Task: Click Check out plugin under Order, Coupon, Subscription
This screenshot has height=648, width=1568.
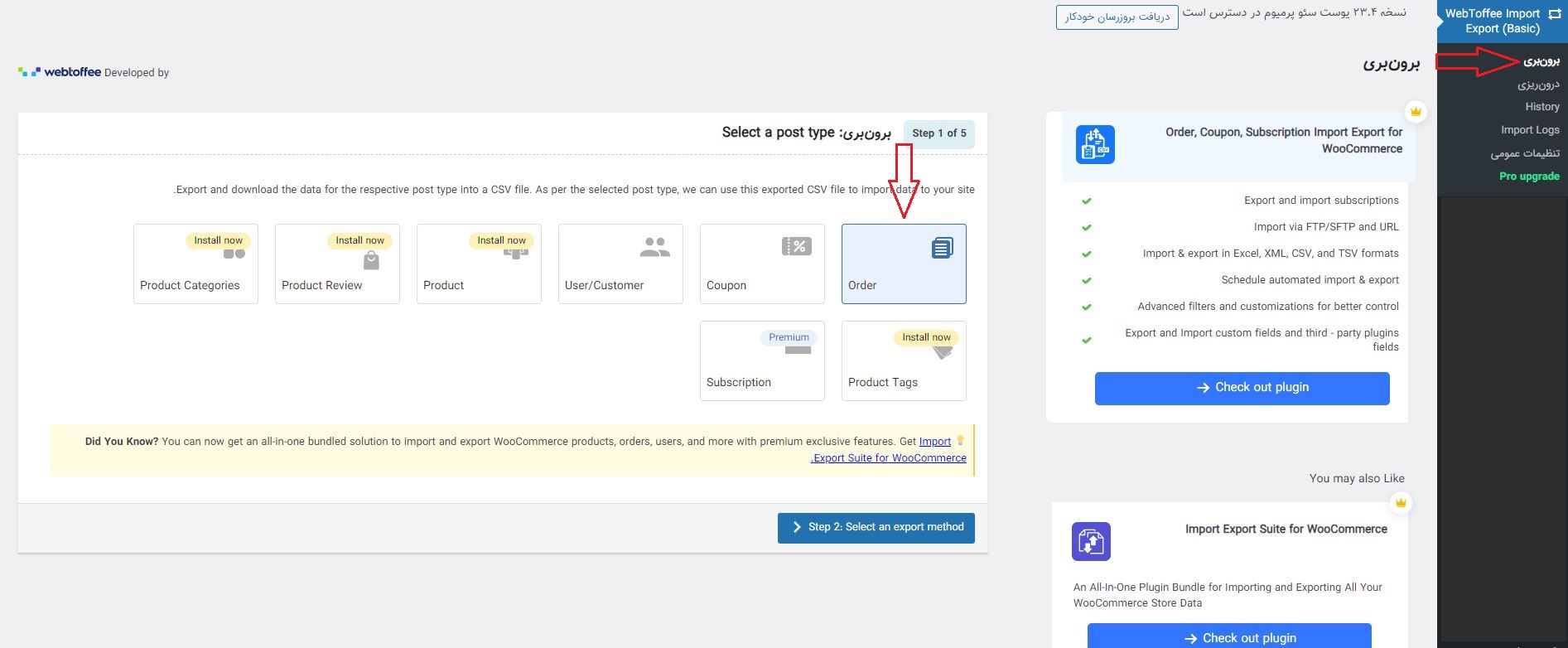Action: tap(1242, 388)
